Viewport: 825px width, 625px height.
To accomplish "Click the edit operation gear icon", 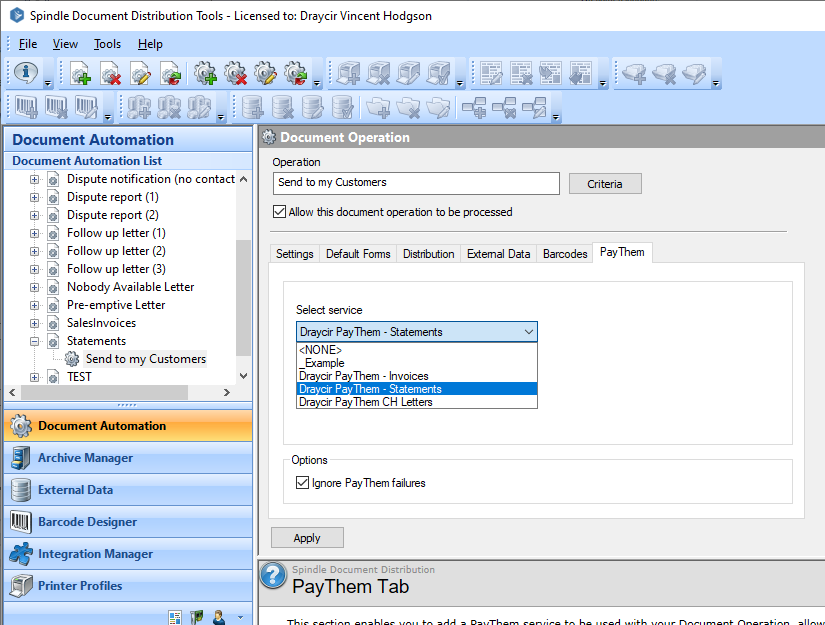I will point(265,74).
